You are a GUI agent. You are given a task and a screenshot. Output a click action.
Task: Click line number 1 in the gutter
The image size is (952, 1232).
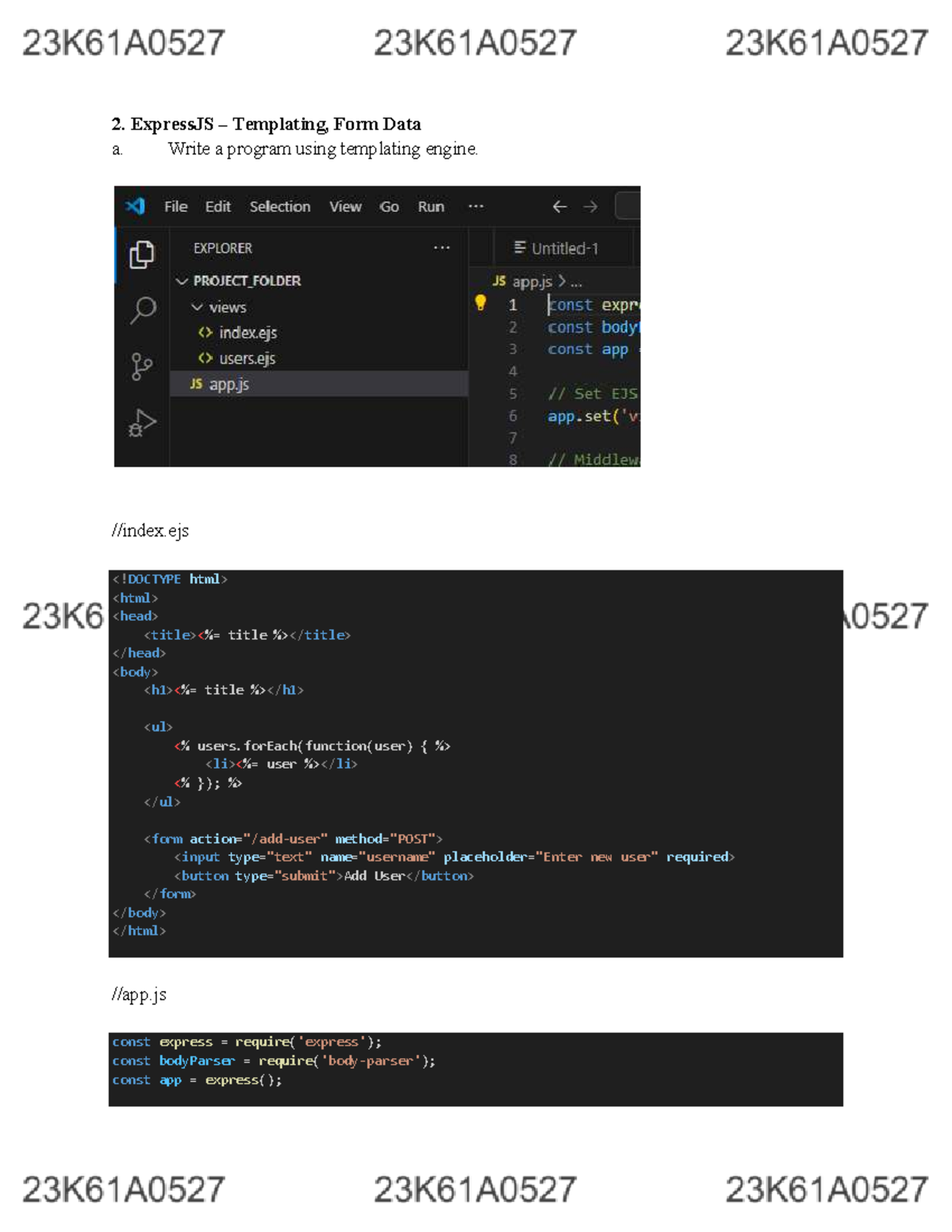click(x=512, y=305)
